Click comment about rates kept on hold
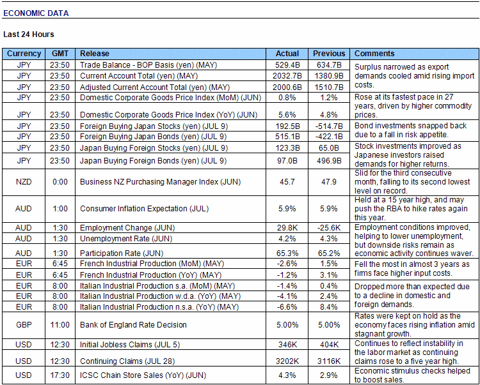 click(x=414, y=325)
